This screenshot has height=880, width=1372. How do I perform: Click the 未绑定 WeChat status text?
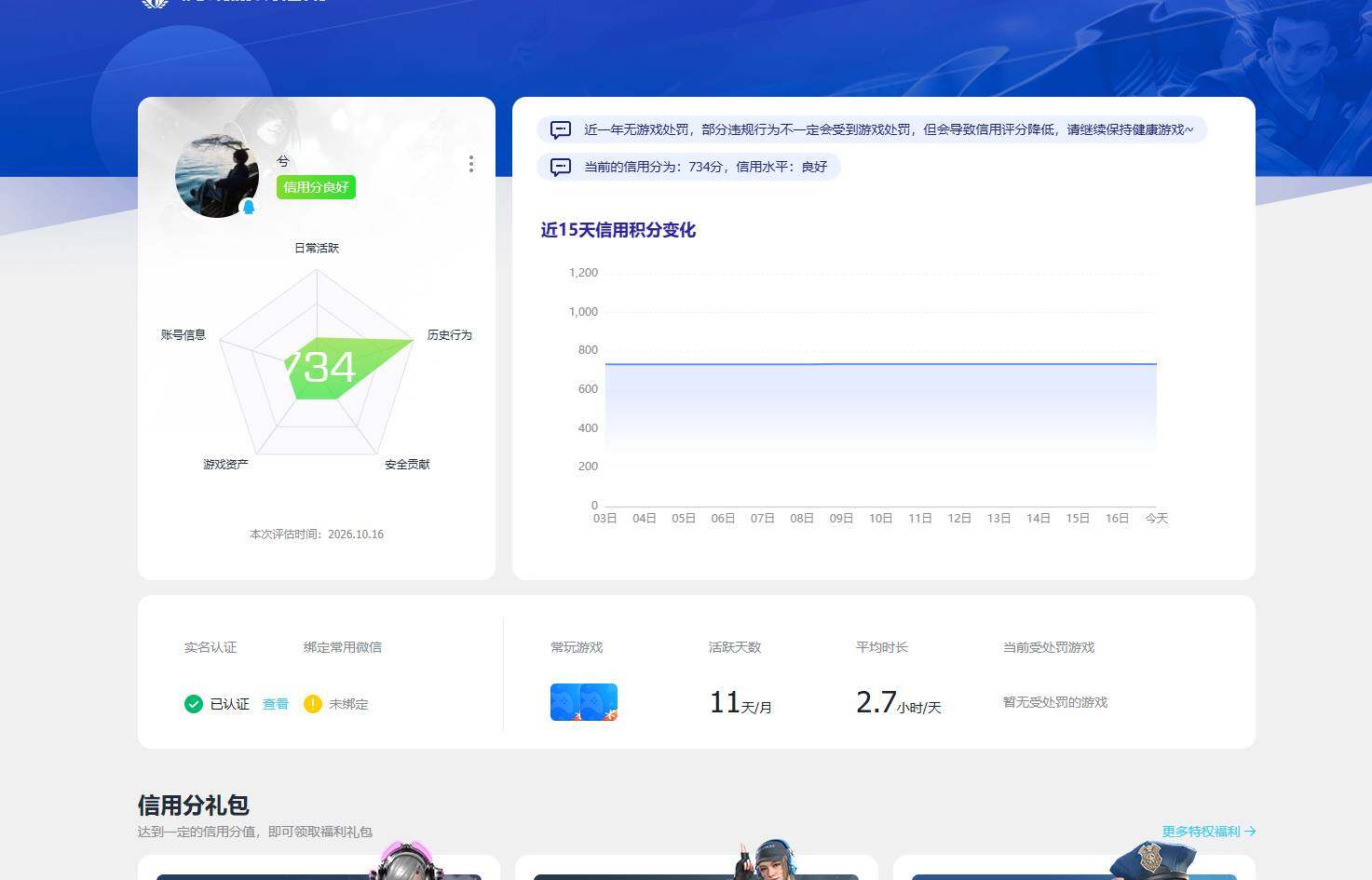348,704
